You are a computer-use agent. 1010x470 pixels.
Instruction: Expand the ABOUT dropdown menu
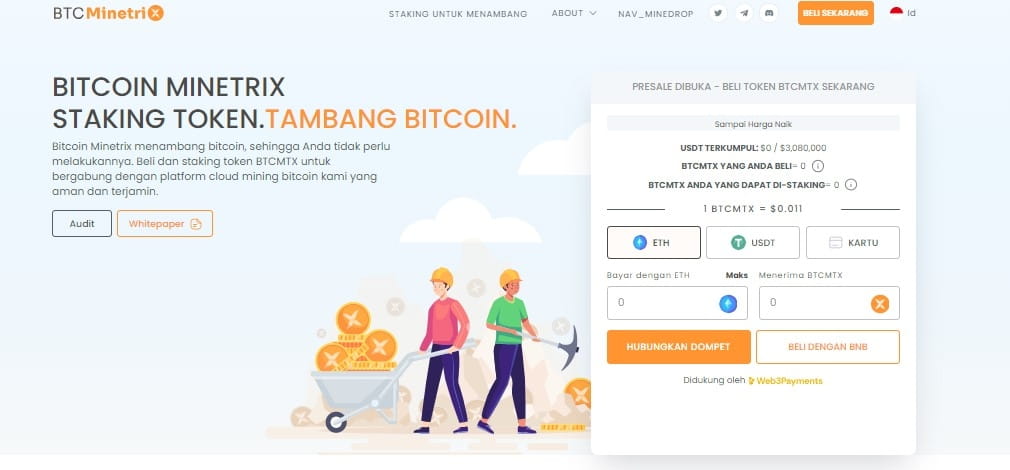click(574, 13)
